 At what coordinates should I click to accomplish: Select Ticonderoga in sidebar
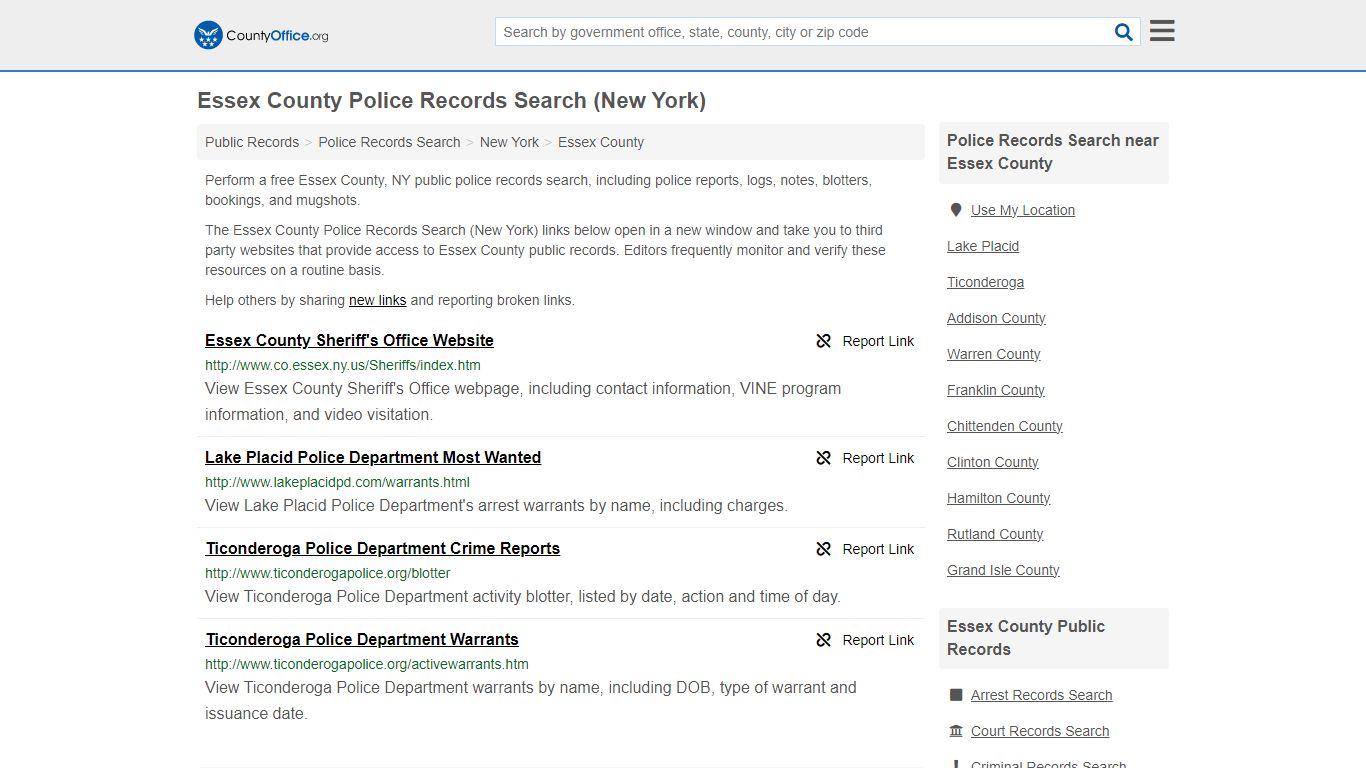point(985,282)
